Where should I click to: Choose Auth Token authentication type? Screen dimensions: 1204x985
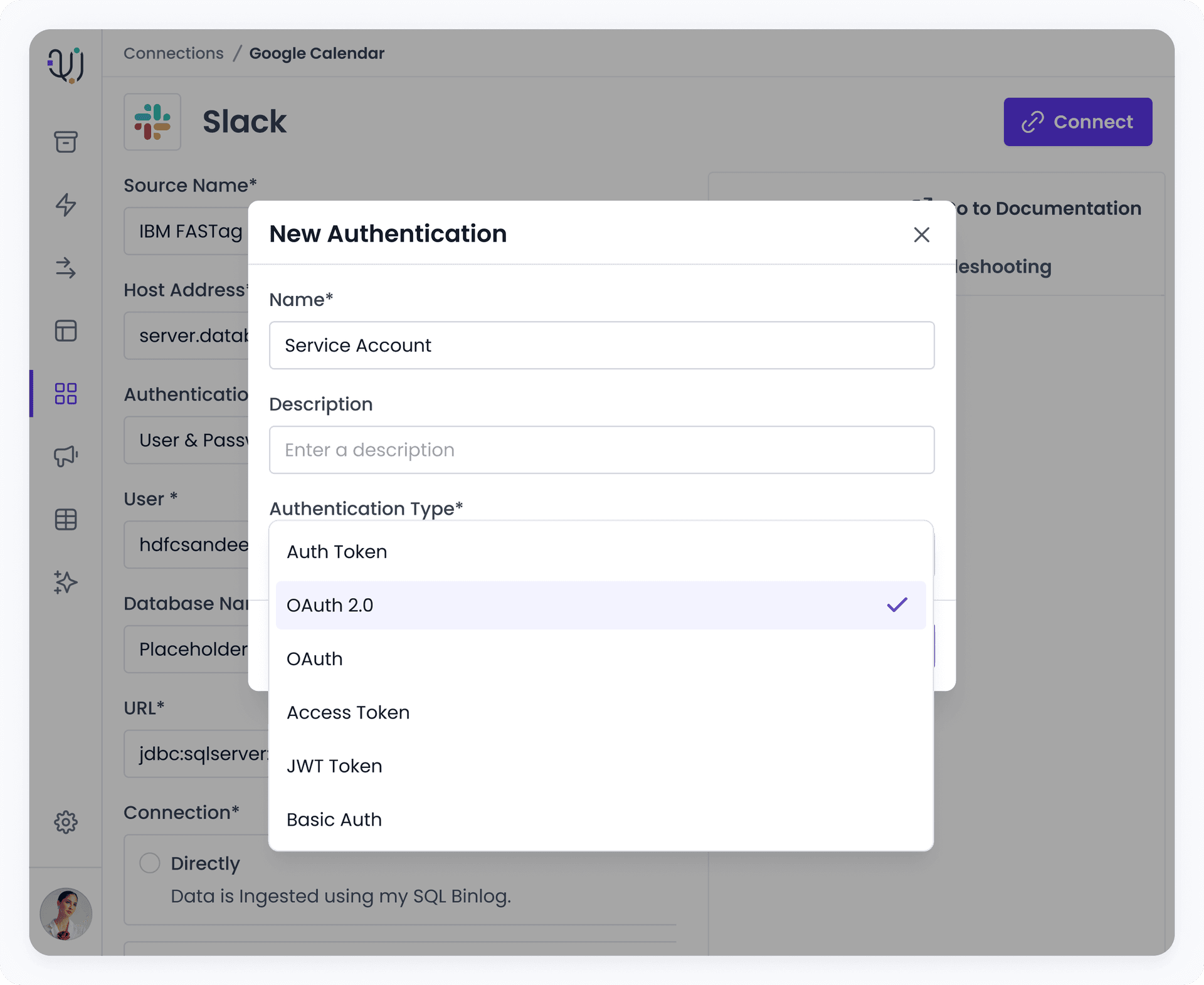(x=336, y=552)
